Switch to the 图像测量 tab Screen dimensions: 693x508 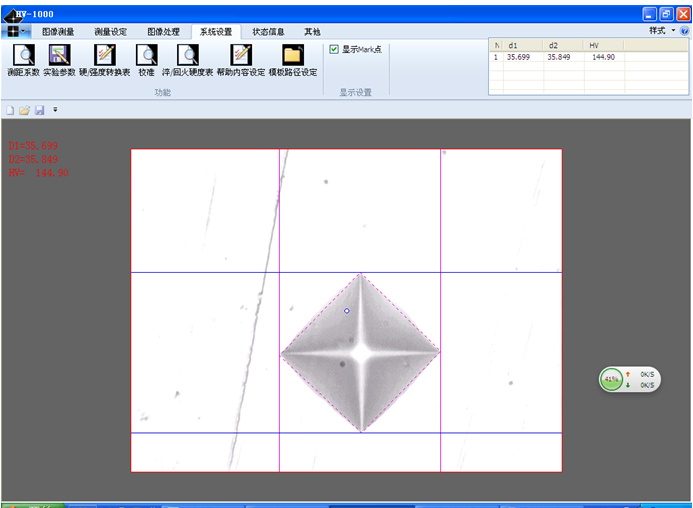(x=58, y=32)
